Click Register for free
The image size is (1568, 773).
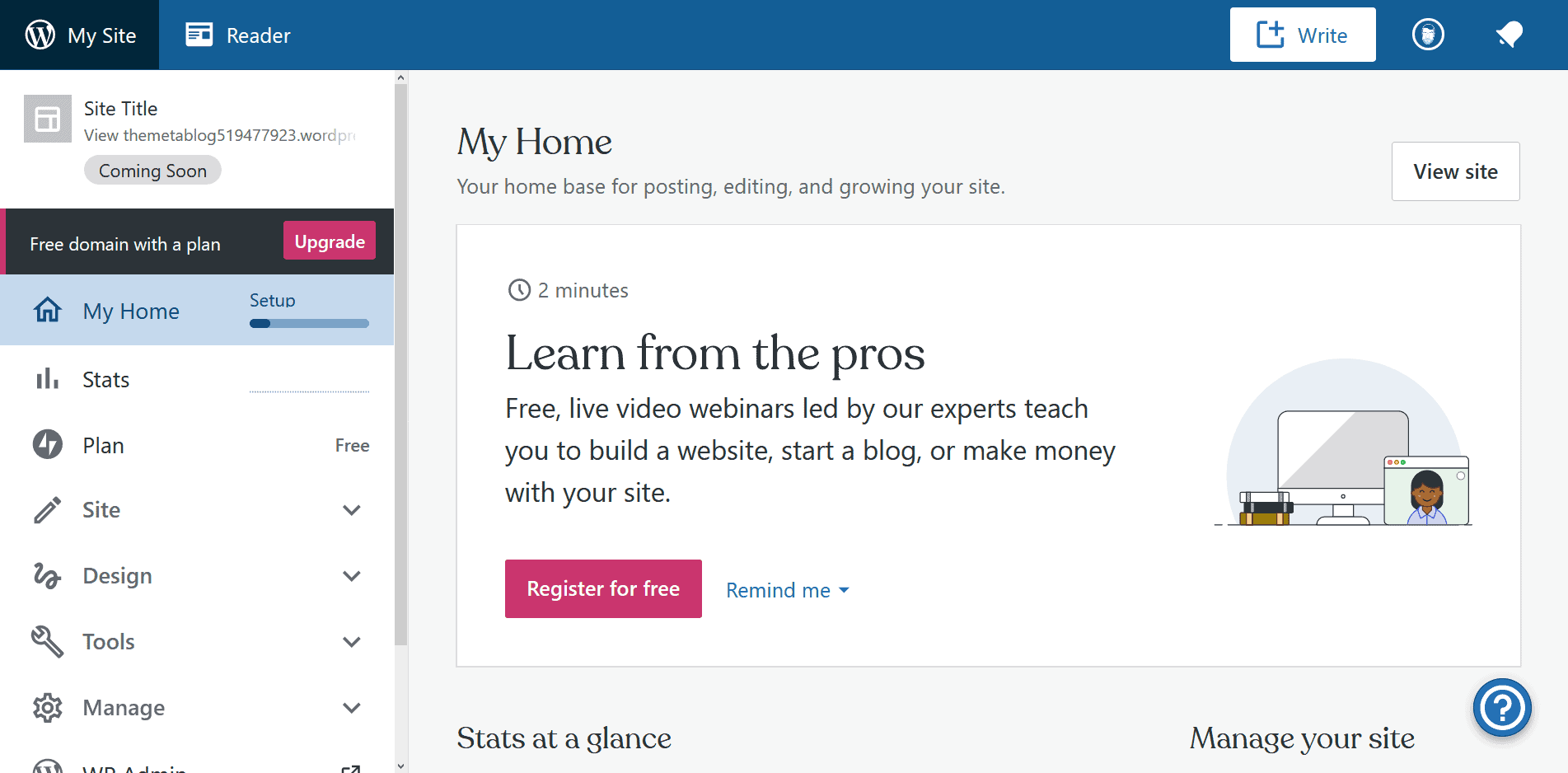pos(602,588)
